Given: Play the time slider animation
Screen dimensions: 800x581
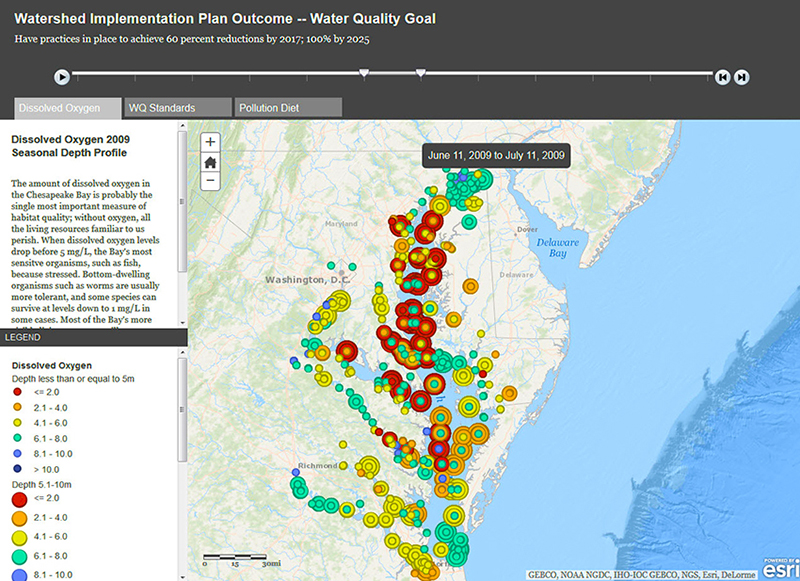Looking at the screenshot, I should (x=62, y=77).
